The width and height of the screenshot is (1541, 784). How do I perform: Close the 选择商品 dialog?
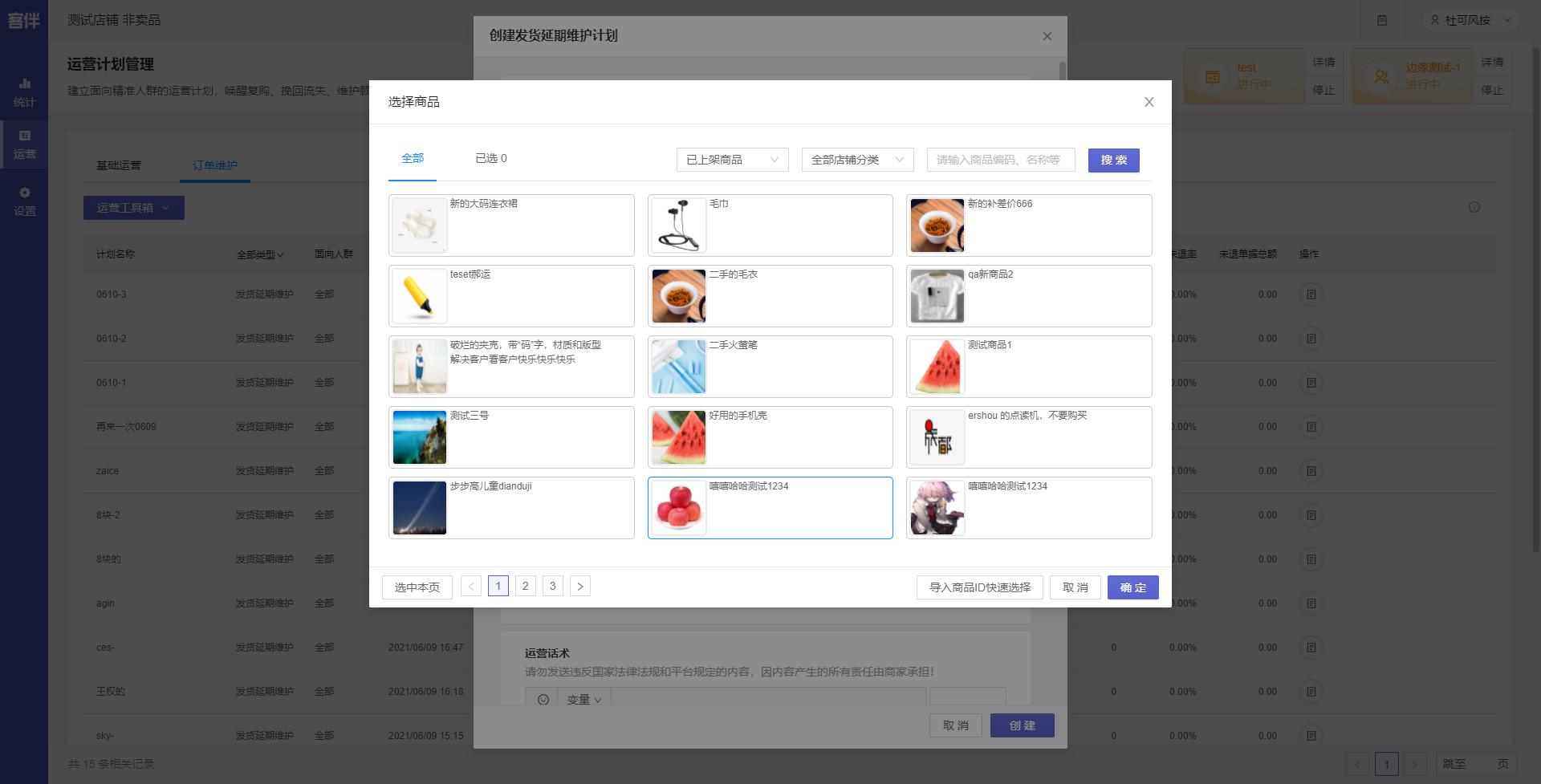click(1149, 102)
